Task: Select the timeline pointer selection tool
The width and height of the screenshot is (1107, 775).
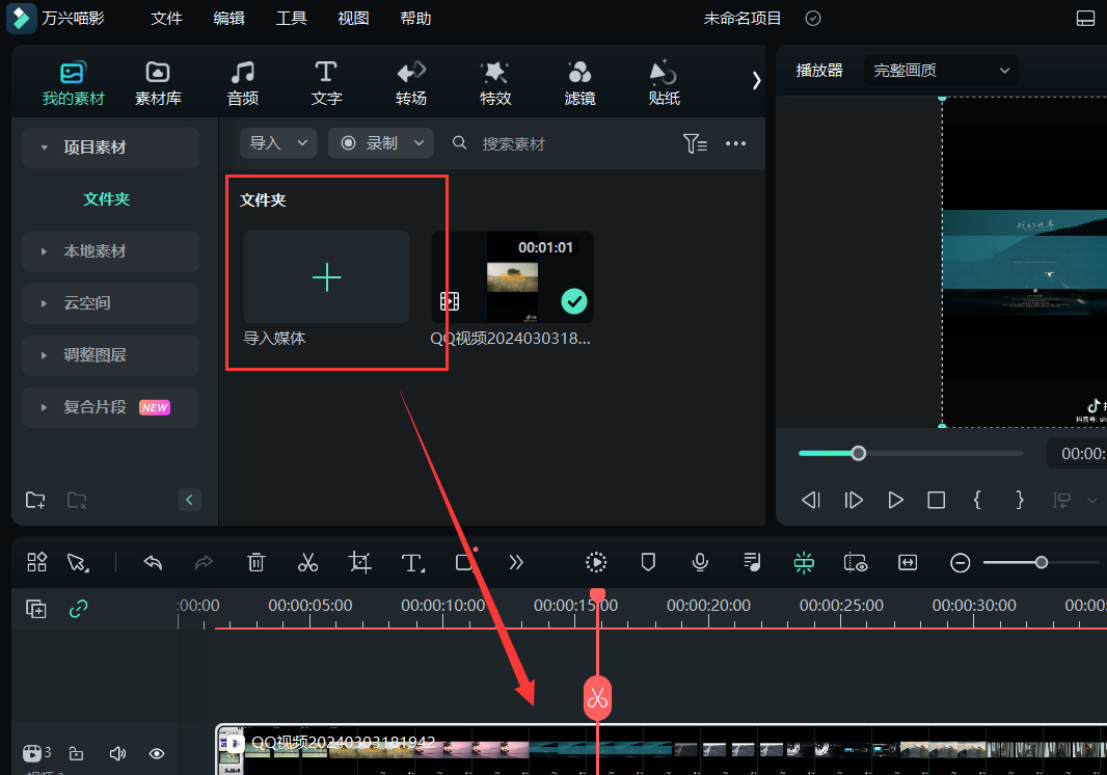Action: coord(77,563)
